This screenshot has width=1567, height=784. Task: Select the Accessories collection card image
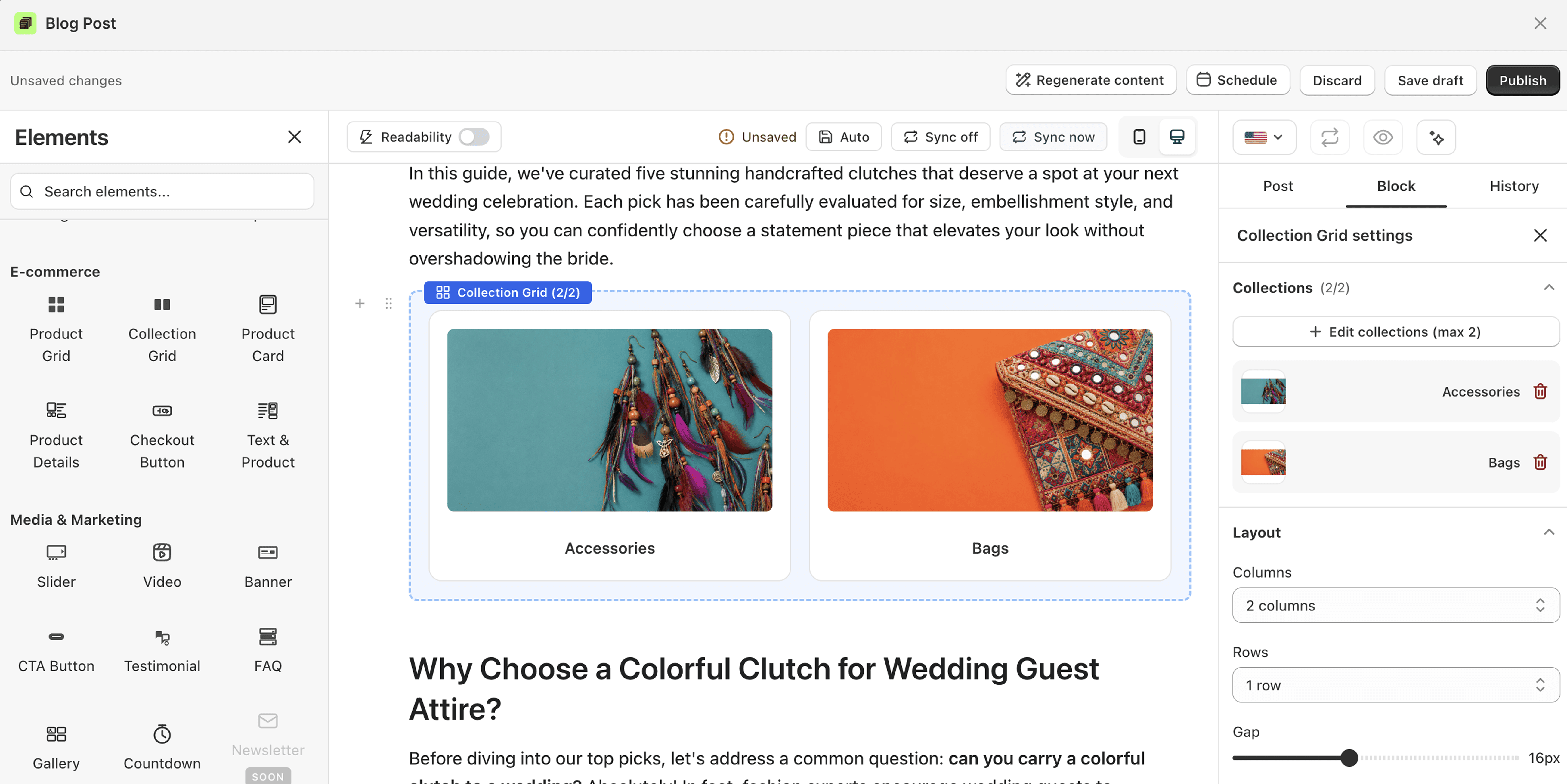[x=610, y=420]
